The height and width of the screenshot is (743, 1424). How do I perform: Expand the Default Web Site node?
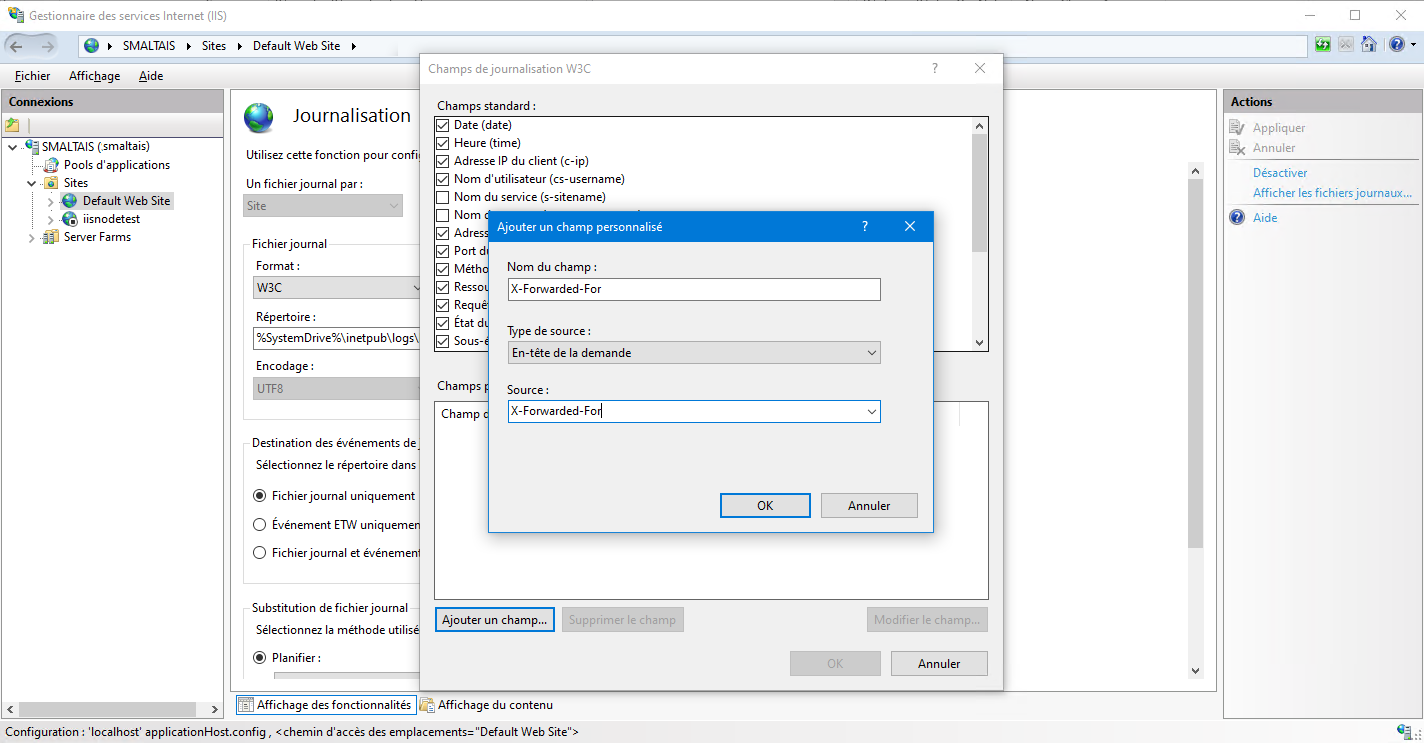pos(51,201)
